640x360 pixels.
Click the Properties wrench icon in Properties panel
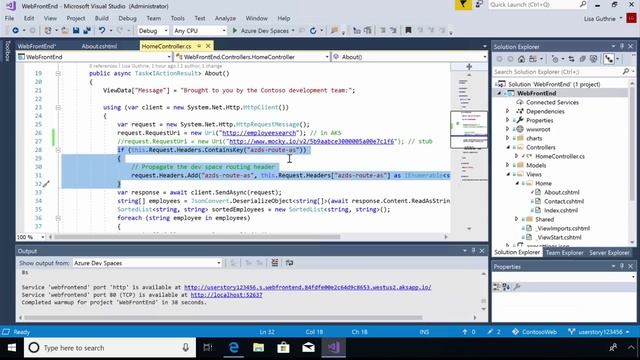(517, 287)
